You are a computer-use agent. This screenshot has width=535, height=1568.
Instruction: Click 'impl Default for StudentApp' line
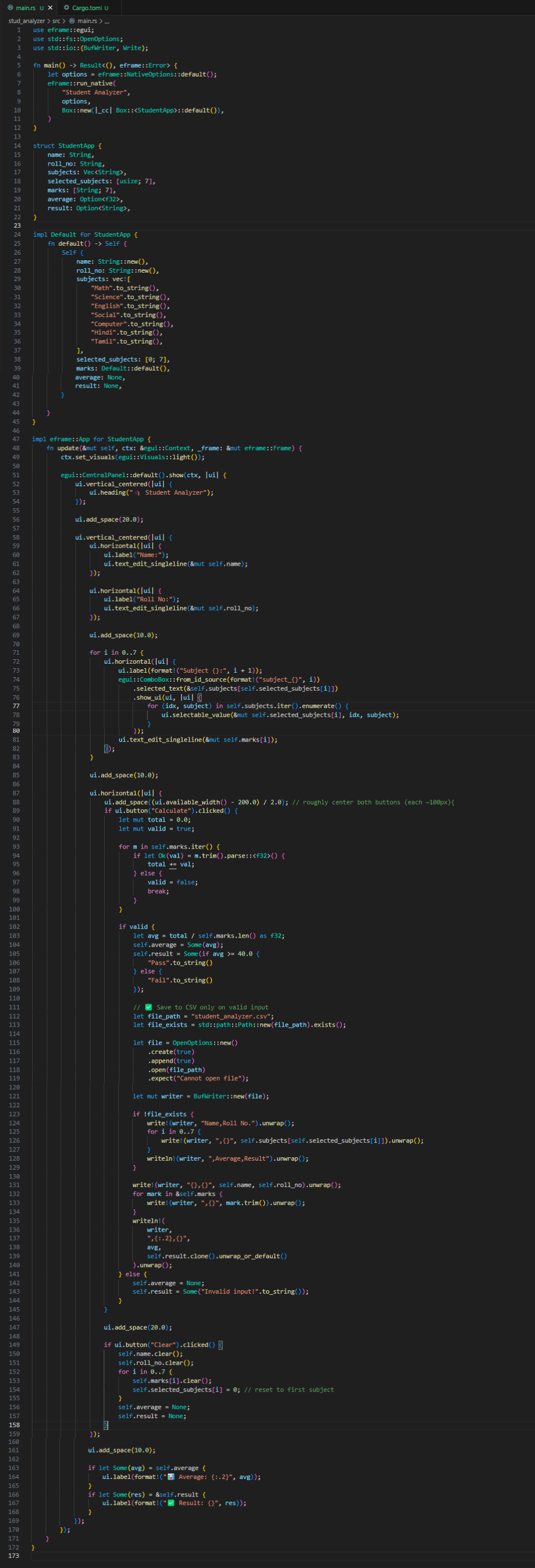(x=85, y=235)
